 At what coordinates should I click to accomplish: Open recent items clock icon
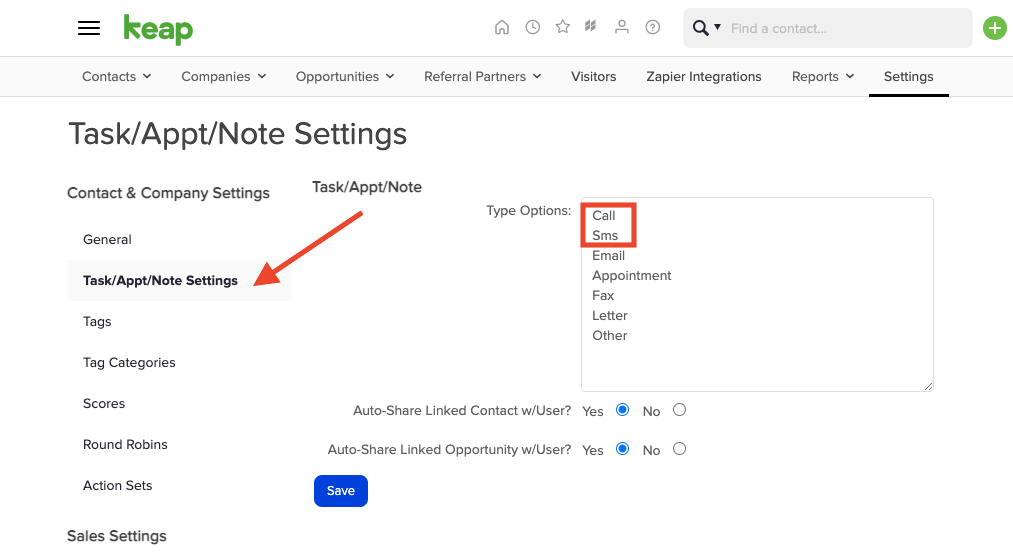(532, 27)
